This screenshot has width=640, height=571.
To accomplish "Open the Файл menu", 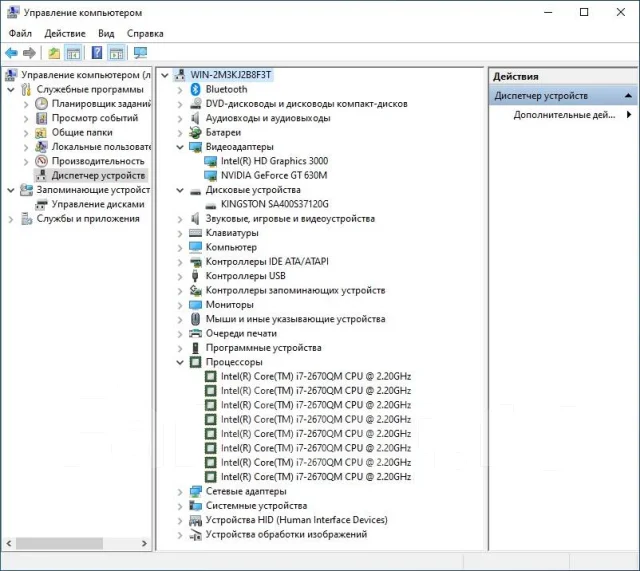I will point(20,33).
